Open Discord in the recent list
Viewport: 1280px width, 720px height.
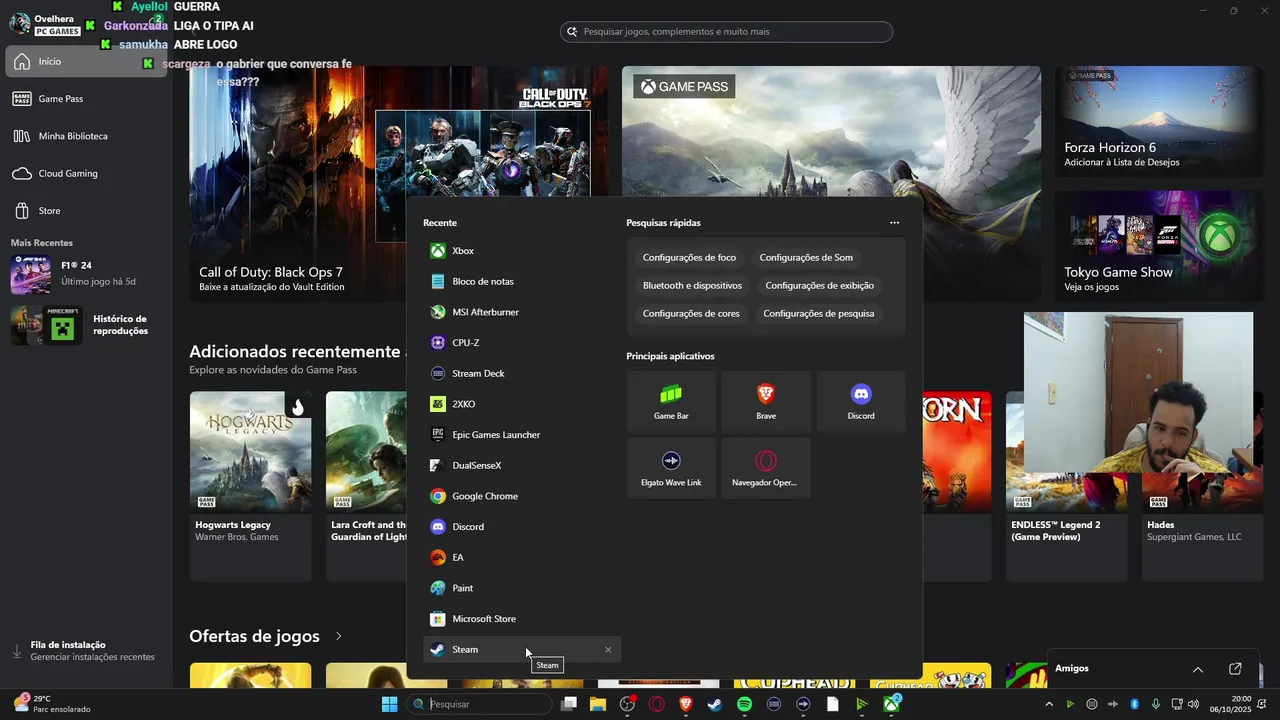pos(522,527)
